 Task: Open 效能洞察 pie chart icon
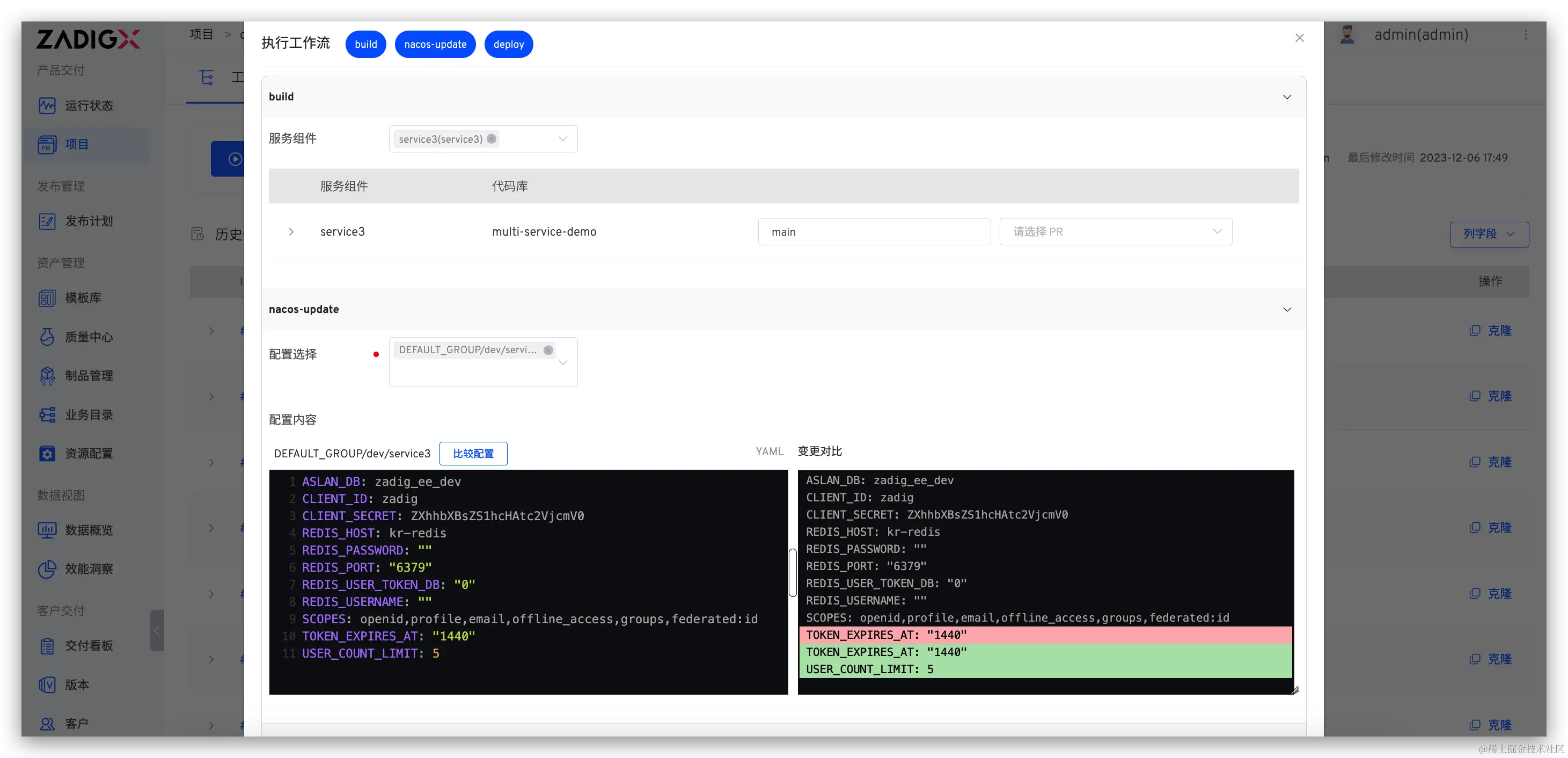[x=47, y=568]
